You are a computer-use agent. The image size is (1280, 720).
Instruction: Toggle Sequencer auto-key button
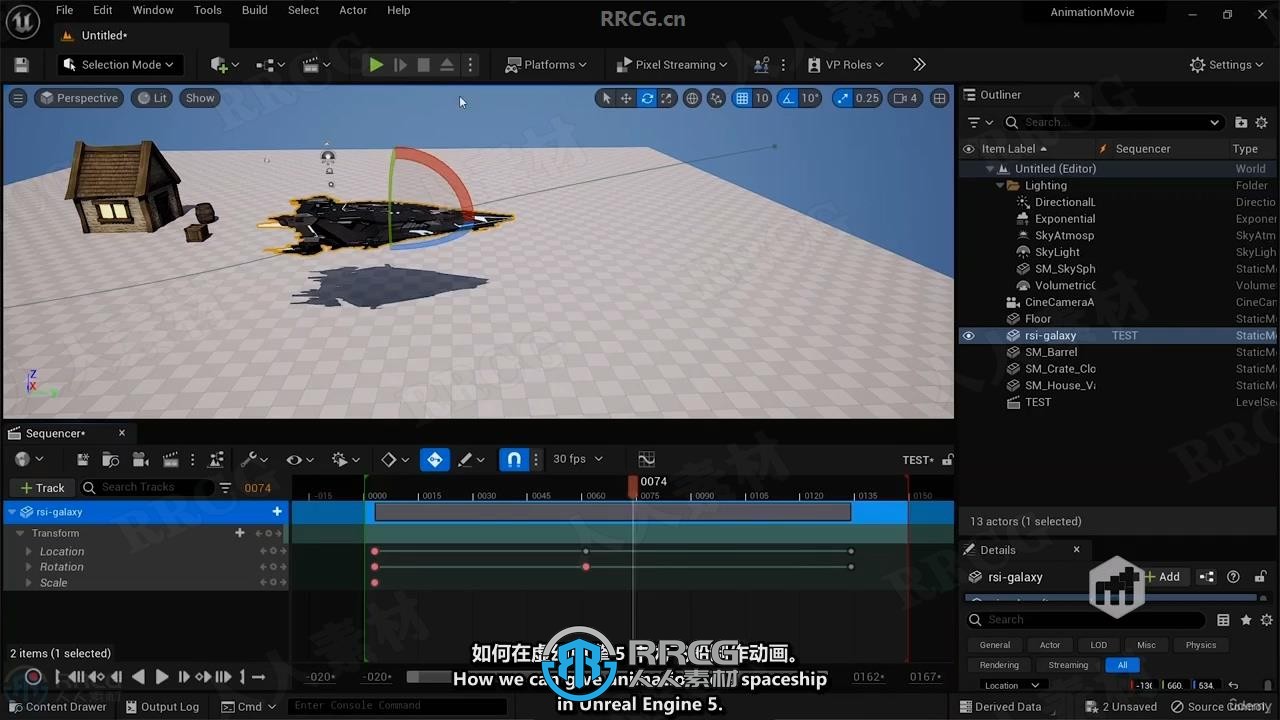click(x=435, y=459)
